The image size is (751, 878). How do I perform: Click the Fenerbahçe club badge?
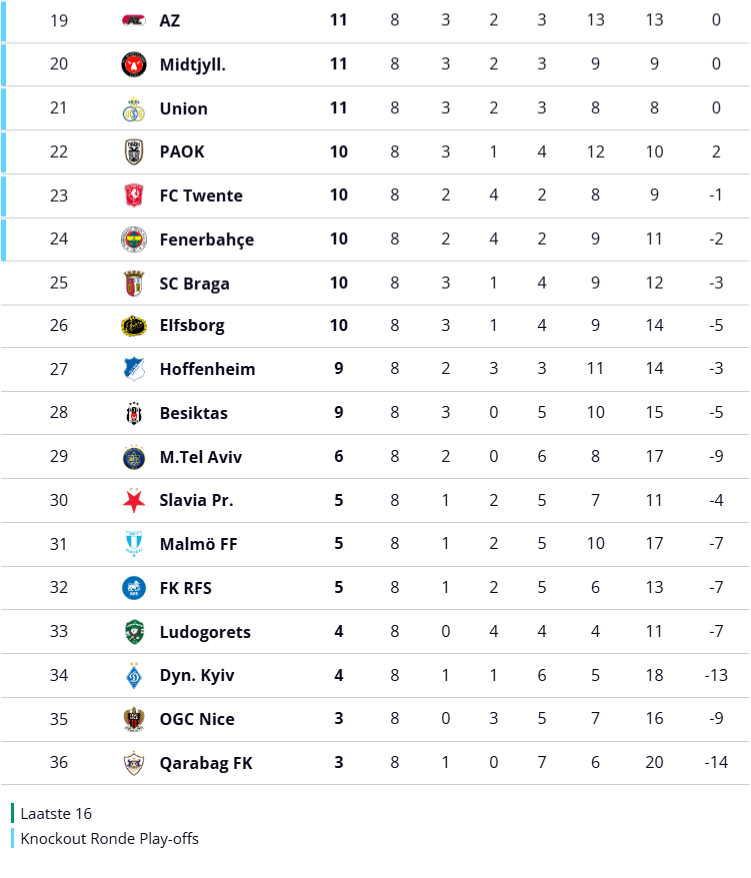coord(134,239)
